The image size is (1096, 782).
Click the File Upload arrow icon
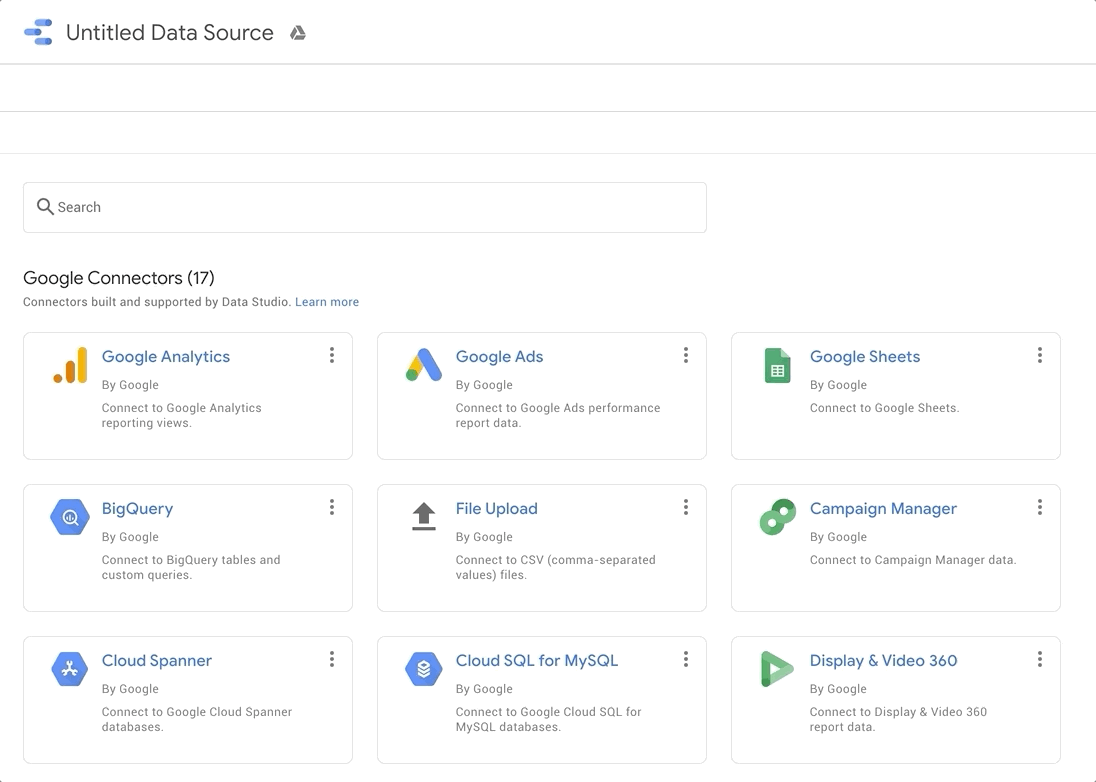(424, 516)
